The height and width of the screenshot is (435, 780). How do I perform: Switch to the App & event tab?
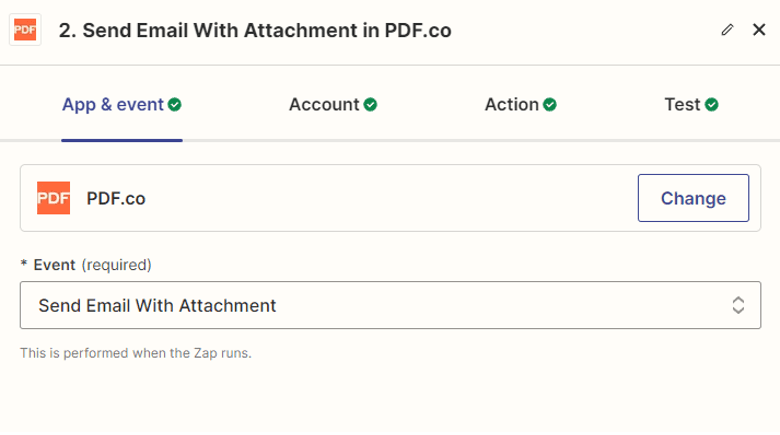click(x=112, y=104)
